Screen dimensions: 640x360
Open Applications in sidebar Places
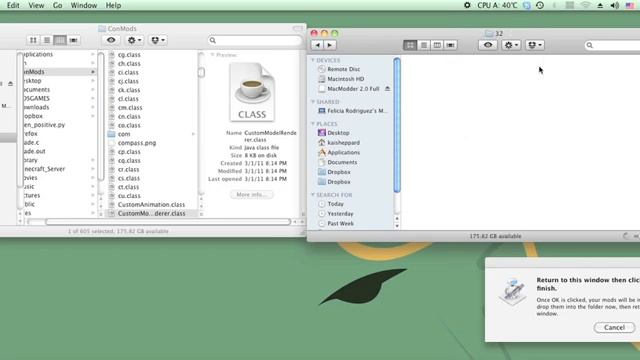tap(344, 152)
